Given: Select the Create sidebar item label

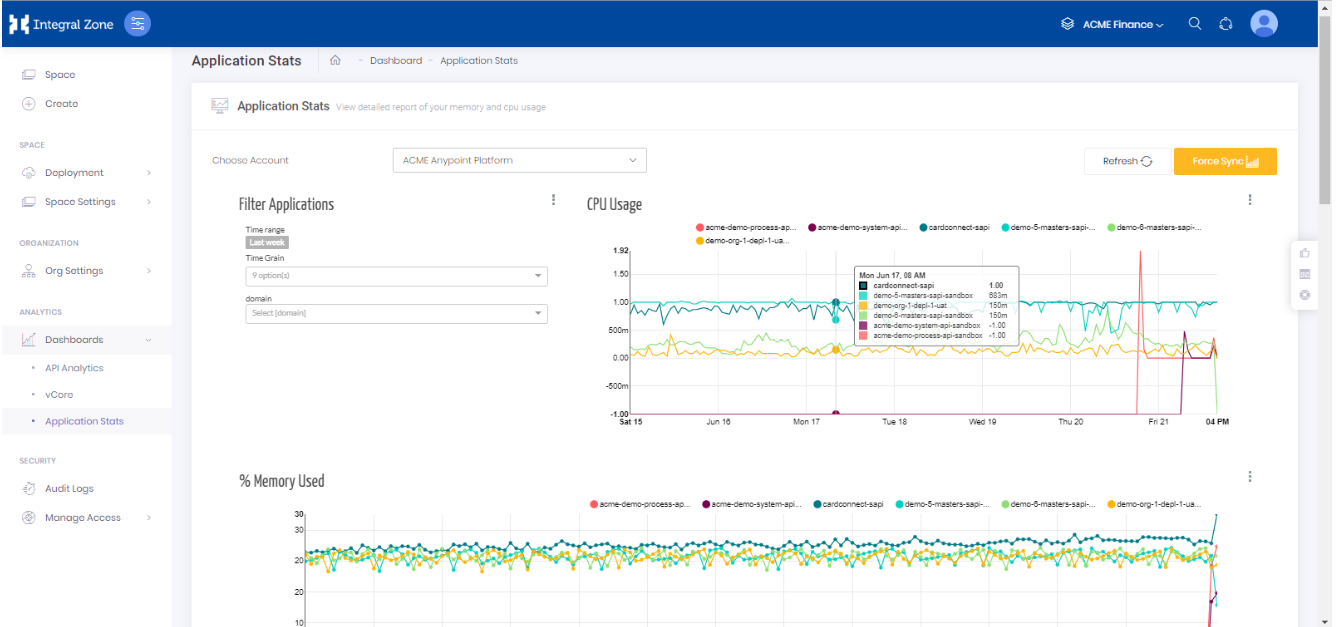Looking at the screenshot, I should 61,104.
